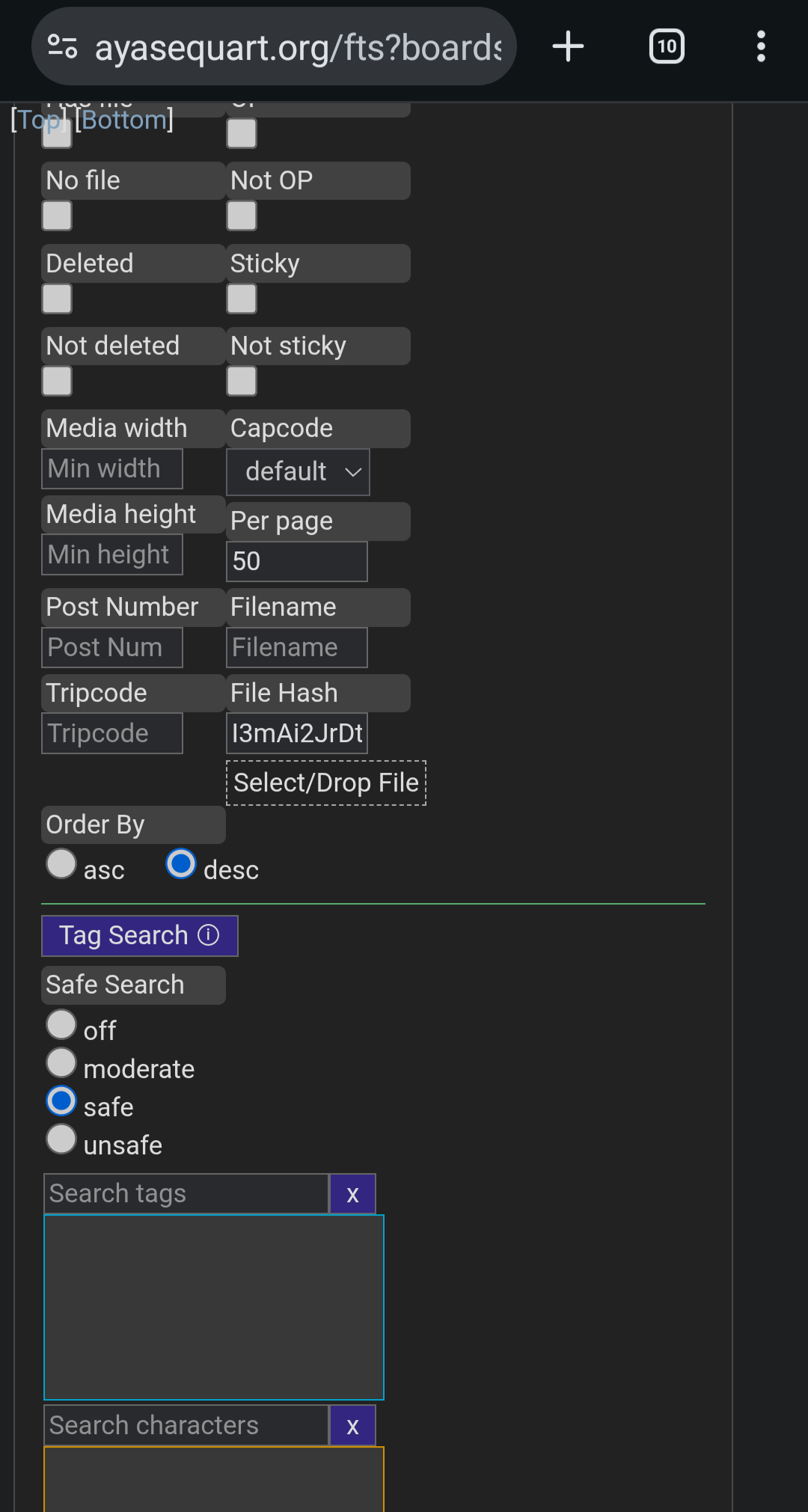Click the Select/Drop File area
Image resolution: width=808 pixels, height=1512 pixels.
coord(326,783)
